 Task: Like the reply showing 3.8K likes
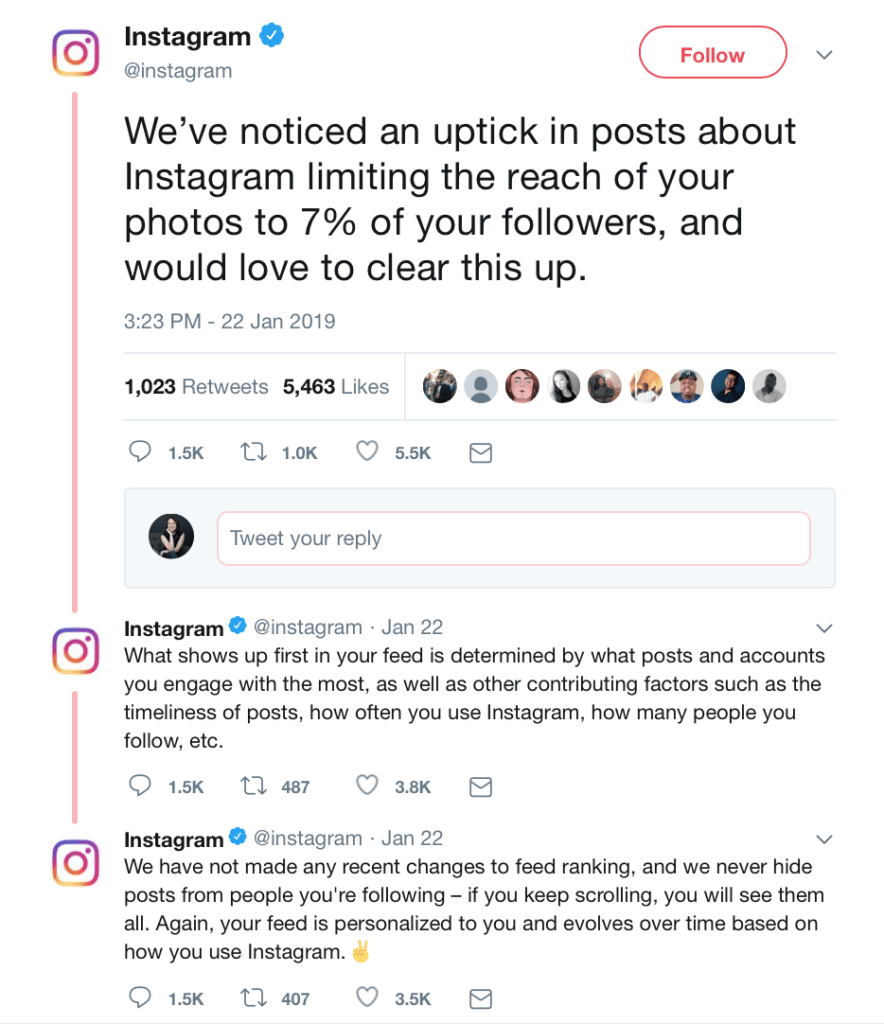[367, 785]
